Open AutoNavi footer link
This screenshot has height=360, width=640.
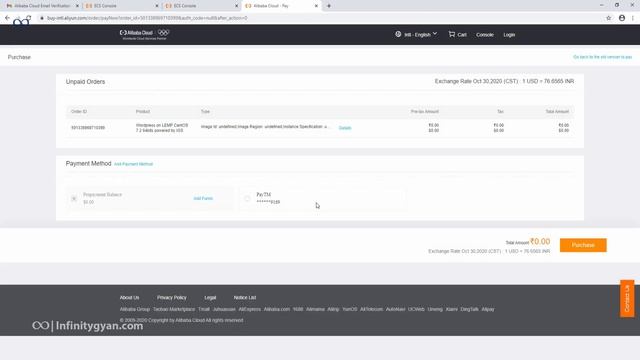[396, 309]
